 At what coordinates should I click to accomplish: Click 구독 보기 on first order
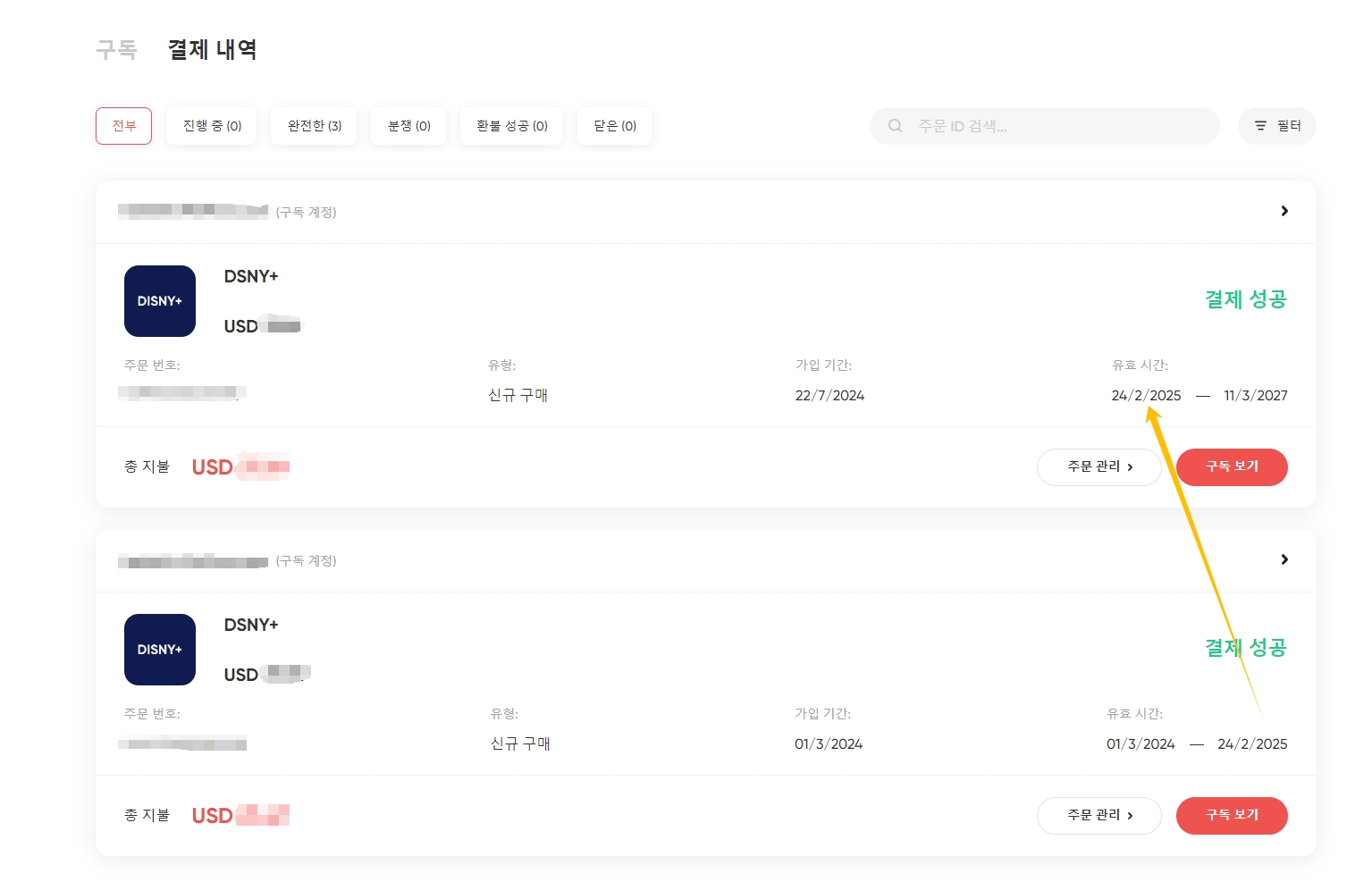1232,467
